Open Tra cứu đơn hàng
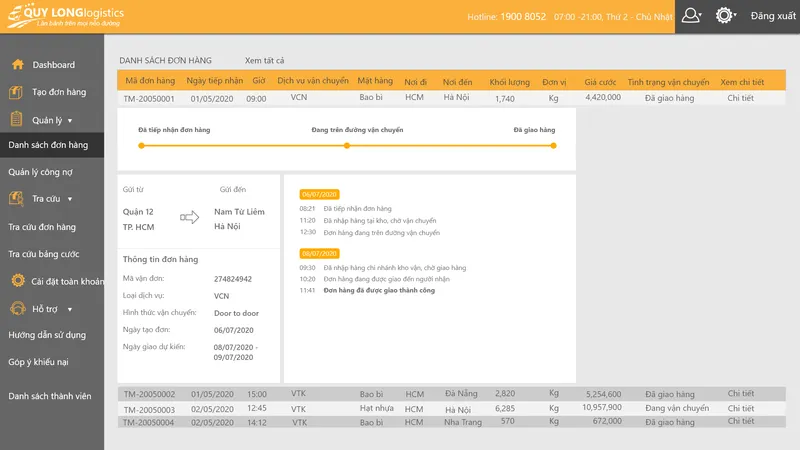800x450 pixels. coord(42,227)
